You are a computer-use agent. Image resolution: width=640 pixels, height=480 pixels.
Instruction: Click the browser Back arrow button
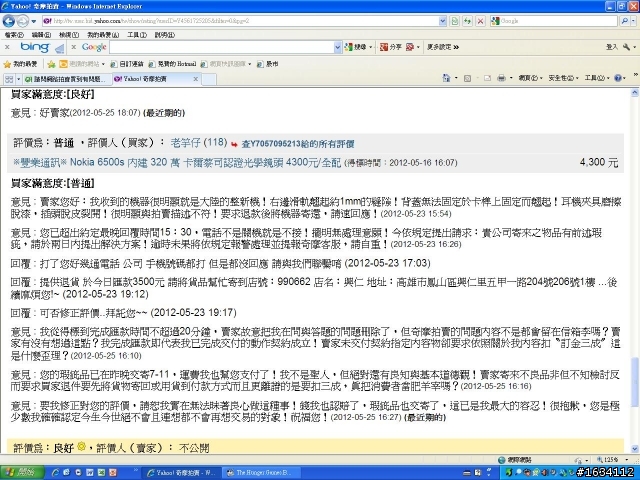click(9, 21)
